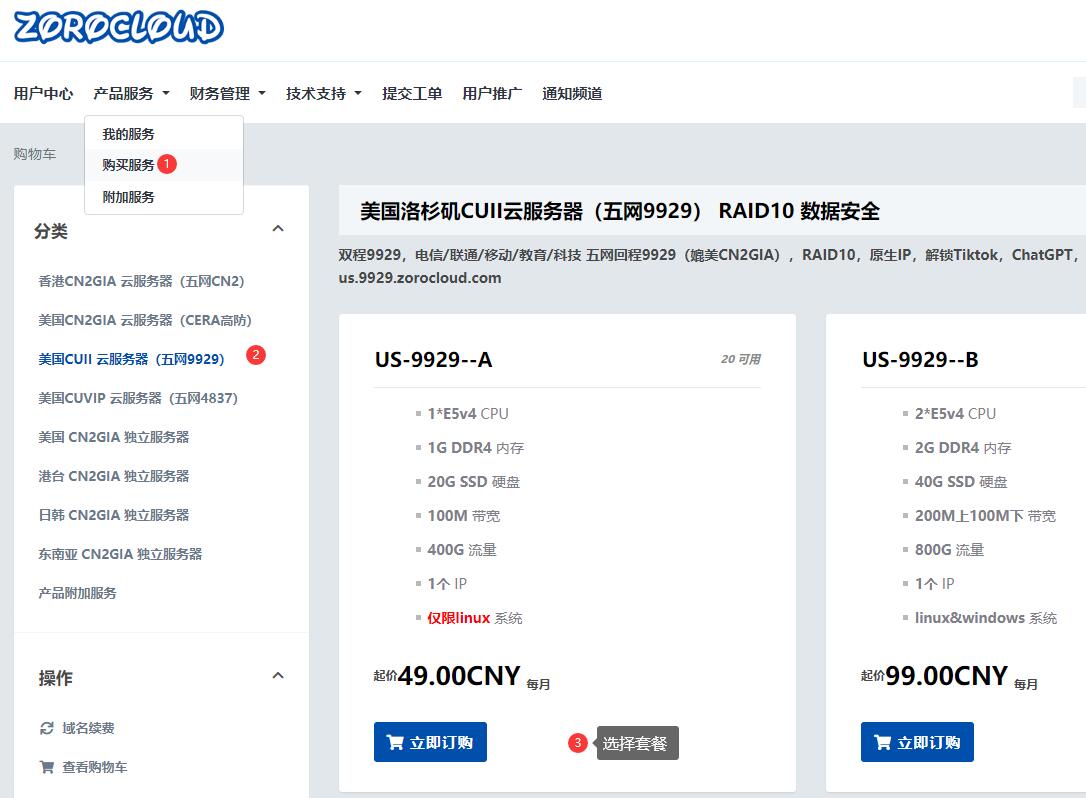This screenshot has height=798, width=1086.
Task: Click us.9929.zorocloud.com test address text
Action: [420, 278]
